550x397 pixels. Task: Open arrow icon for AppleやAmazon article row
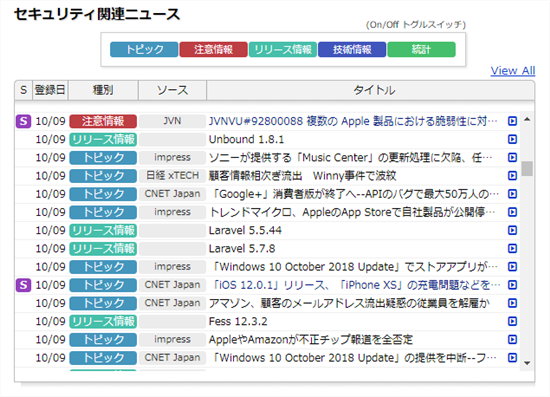[x=512, y=339]
